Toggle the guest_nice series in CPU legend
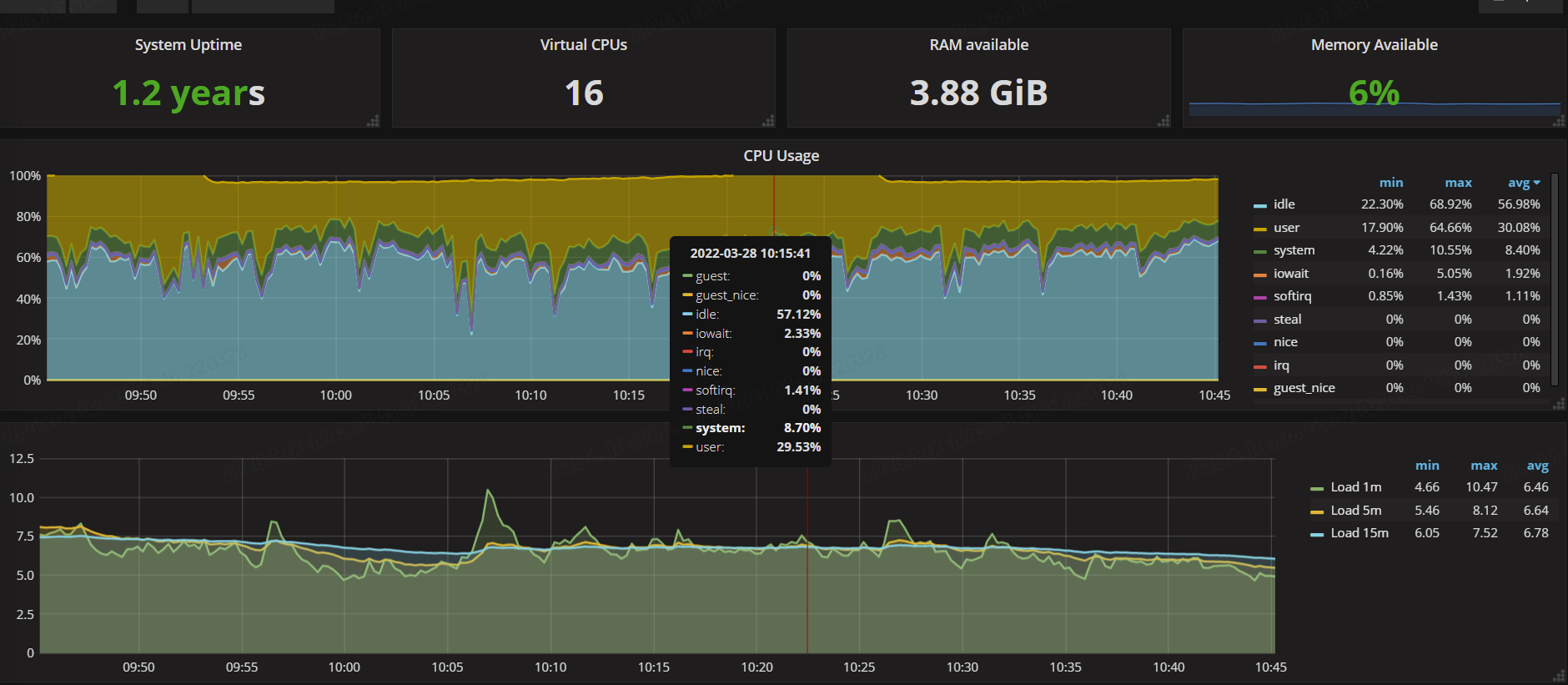This screenshot has width=1568, height=685. point(1304,388)
